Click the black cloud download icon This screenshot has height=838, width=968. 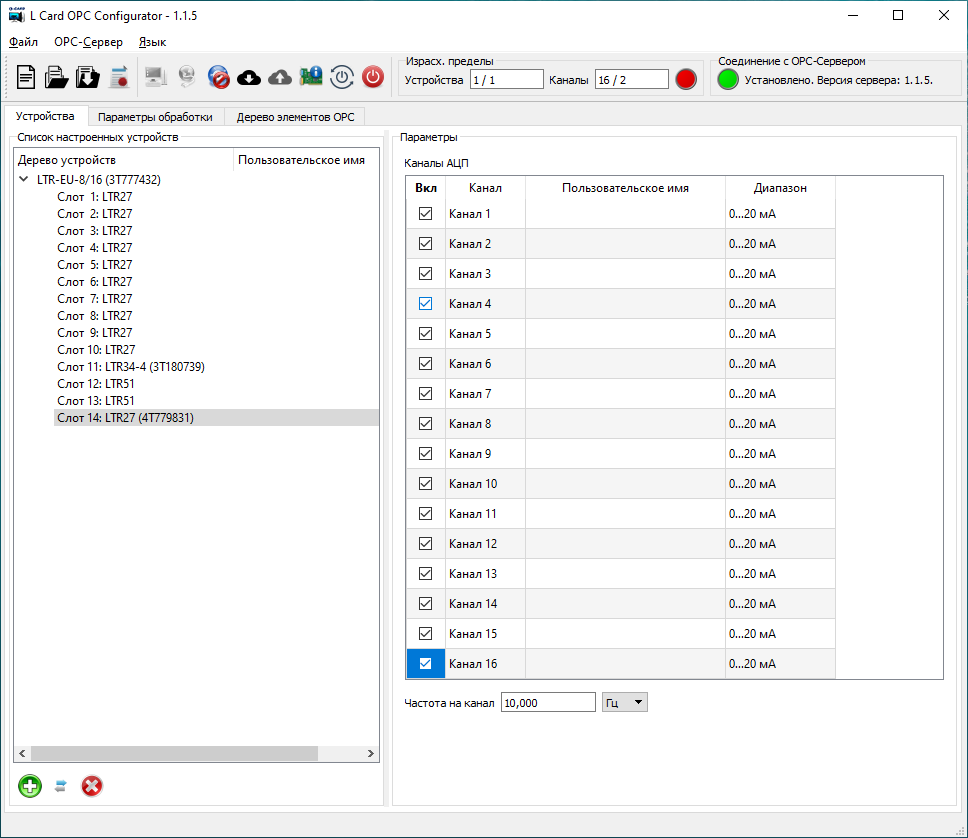(x=249, y=77)
